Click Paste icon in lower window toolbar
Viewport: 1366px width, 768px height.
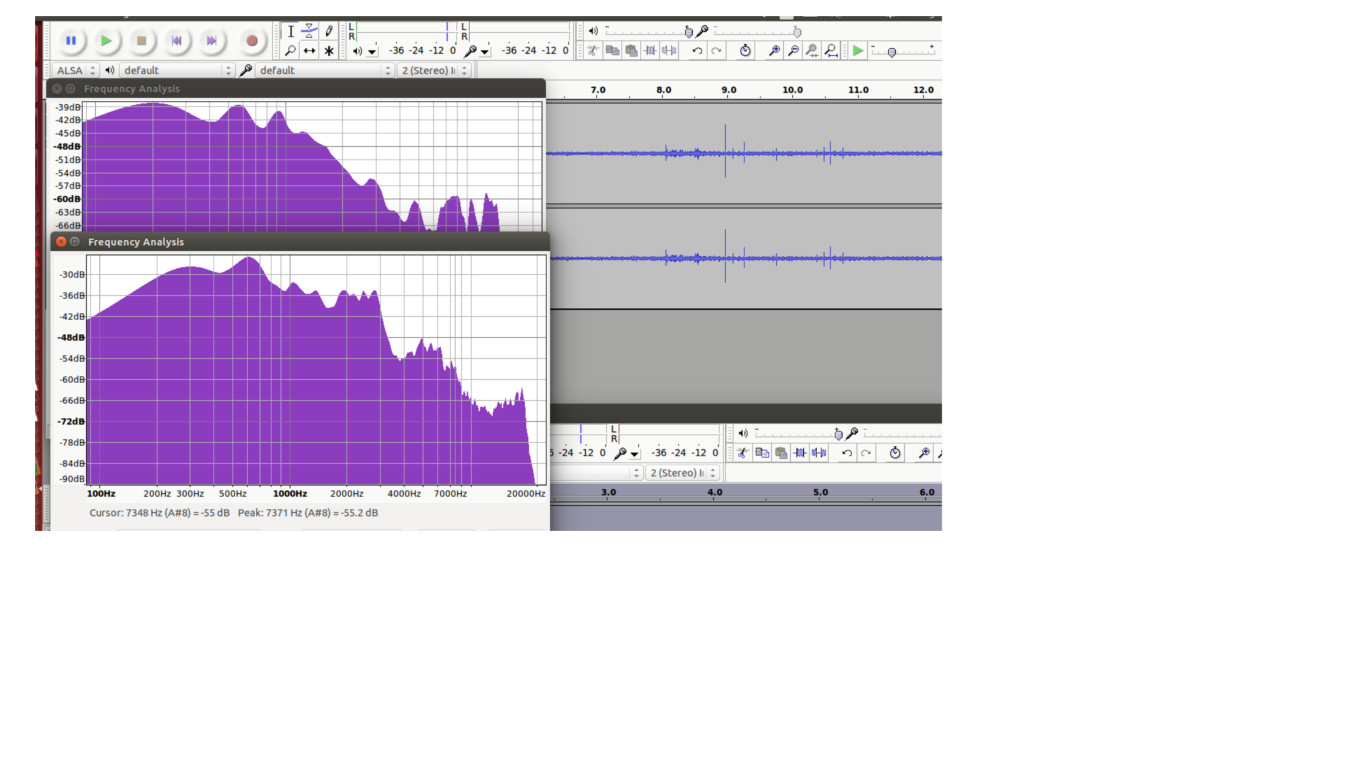coord(781,453)
